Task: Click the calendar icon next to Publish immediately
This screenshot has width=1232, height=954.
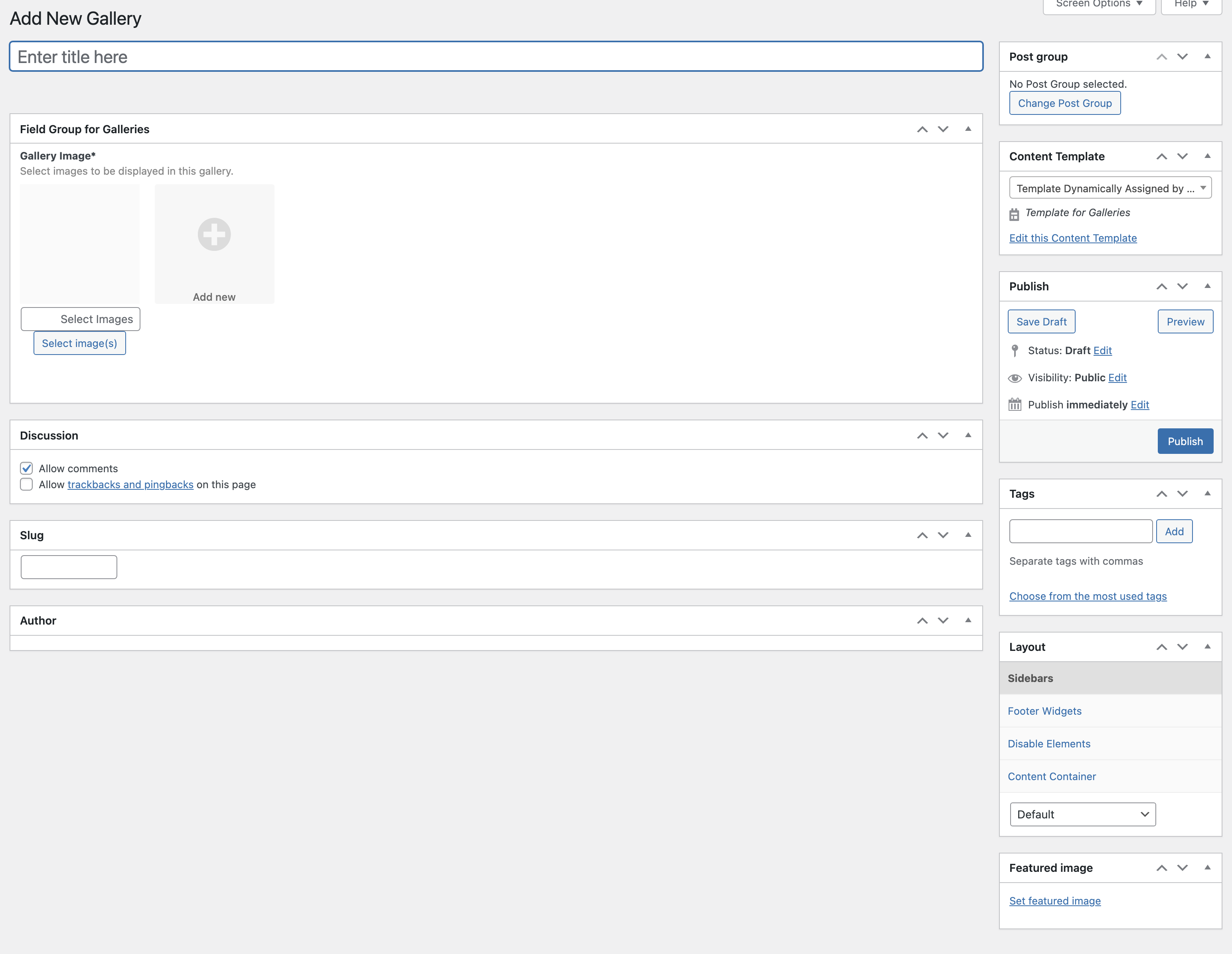Action: 1015,404
